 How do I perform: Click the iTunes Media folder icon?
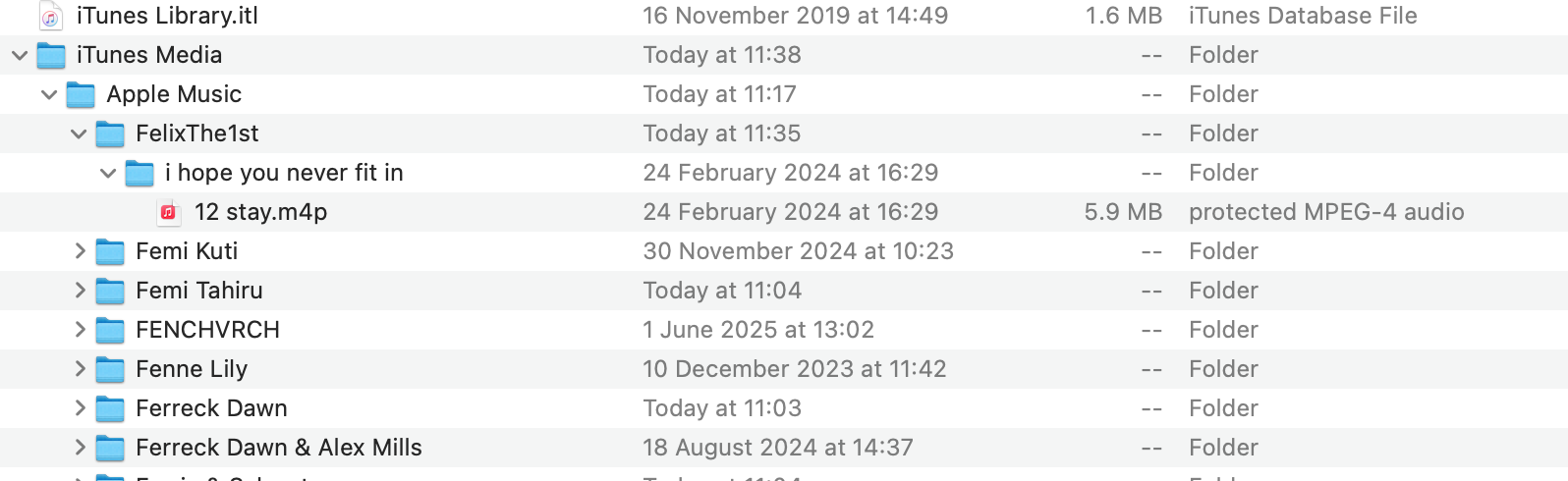(51, 55)
